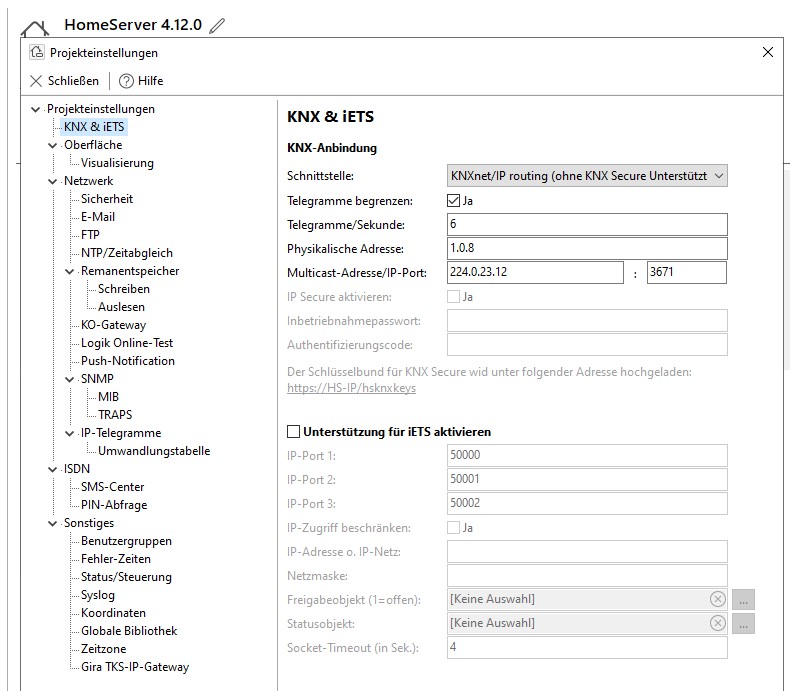Click the pencil edit icon beside HomeServer title
790x691 pixels.
point(218,26)
